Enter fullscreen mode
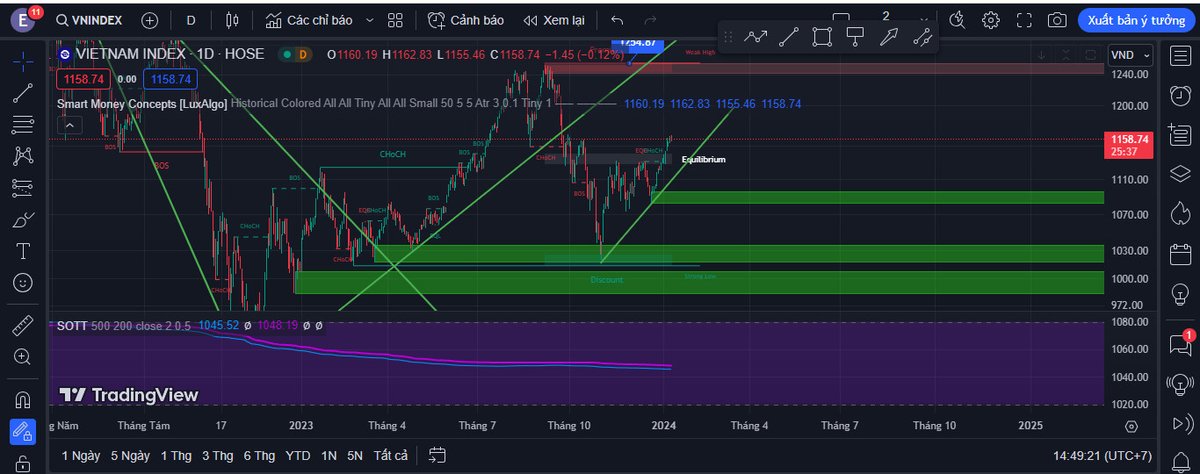Screen dimensions: 1200x474 click(1023, 20)
